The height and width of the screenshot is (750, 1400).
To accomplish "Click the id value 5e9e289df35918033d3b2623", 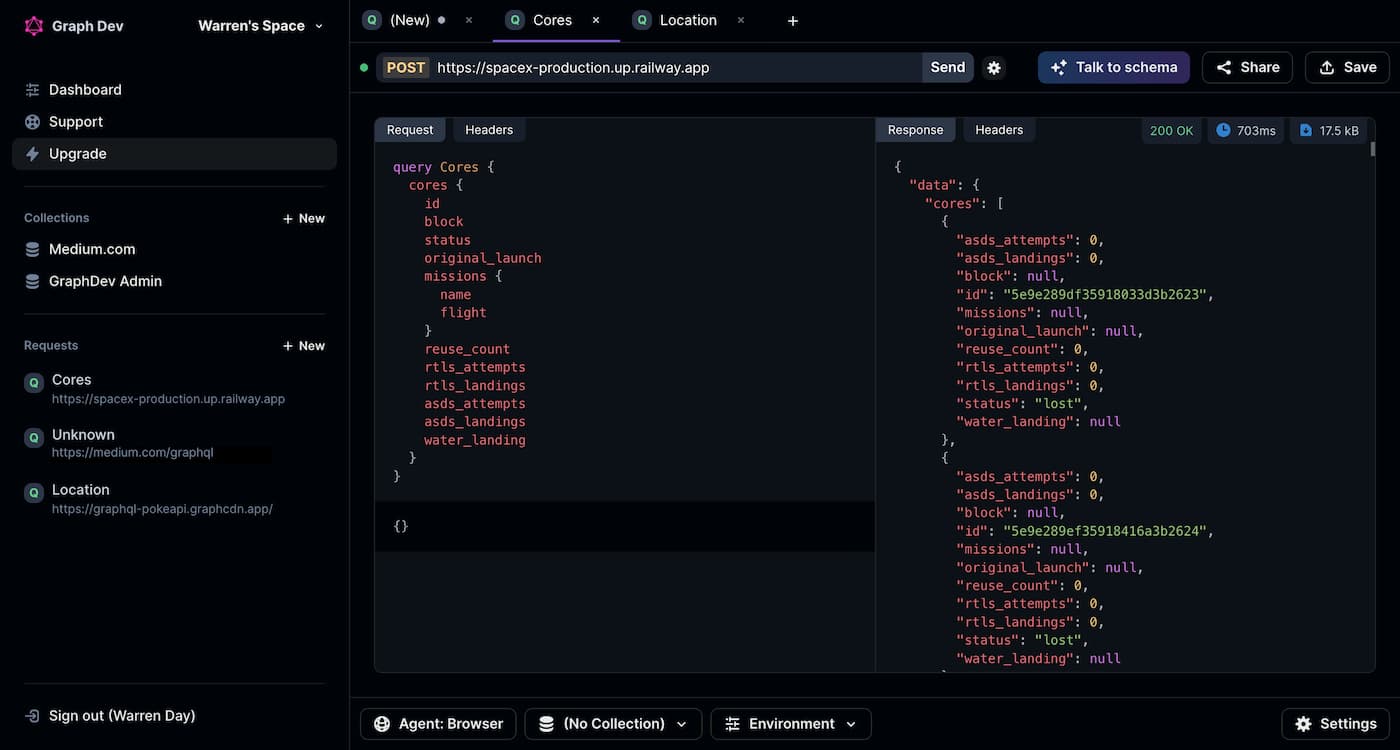I will click(1107, 295).
